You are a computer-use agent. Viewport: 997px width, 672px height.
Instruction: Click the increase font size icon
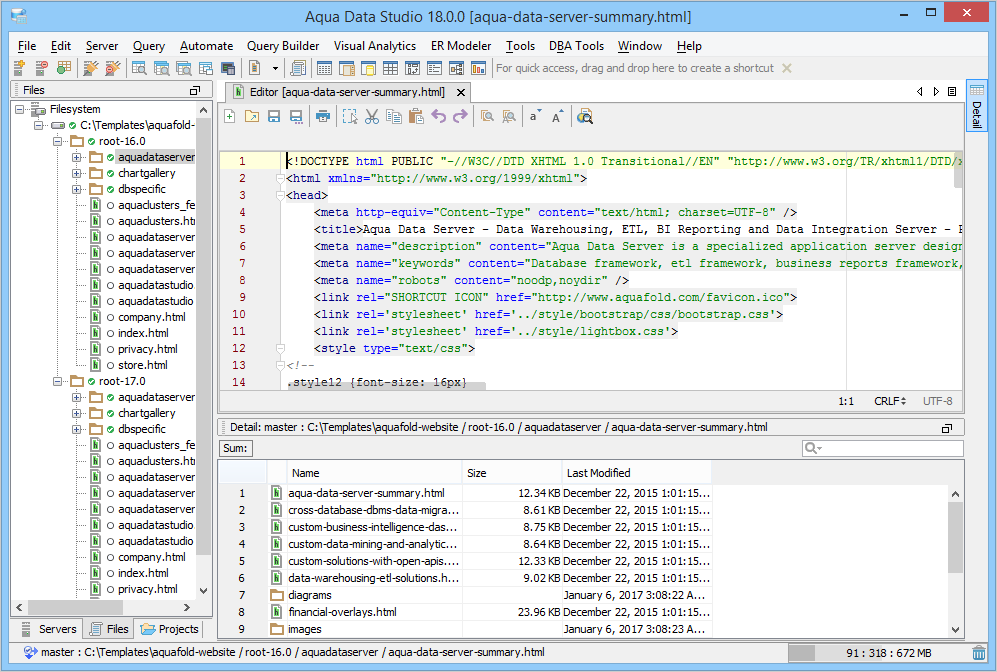tap(558, 117)
